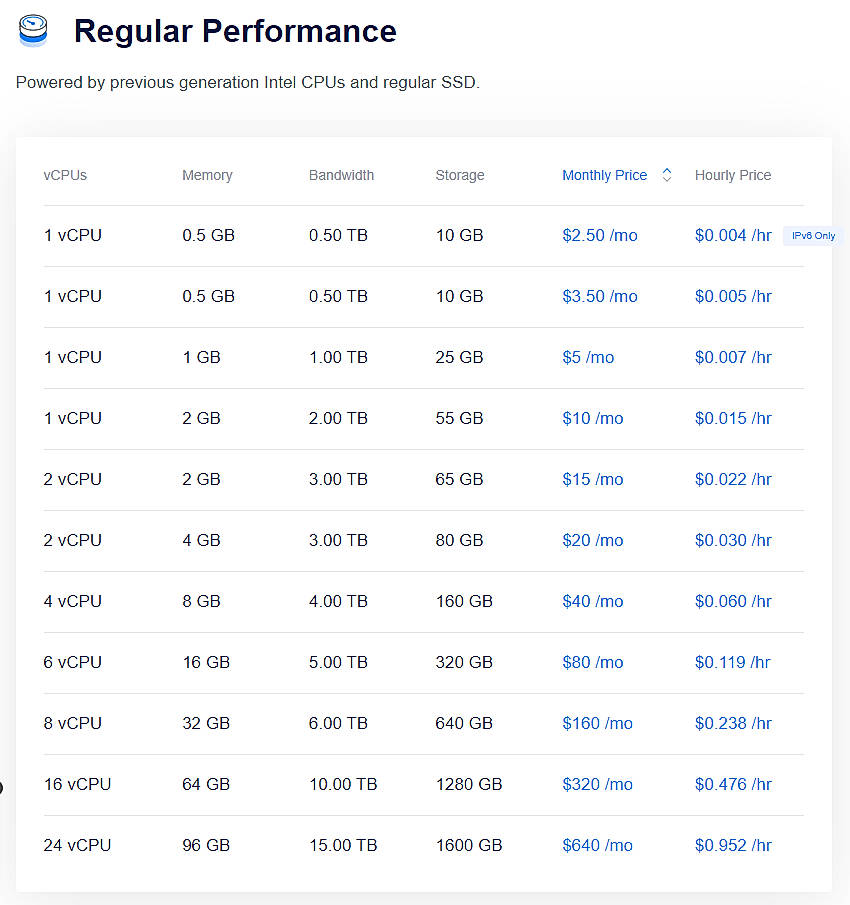Click the vCPUs column header
This screenshot has width=850, height=905.
[x=65, y=175]
